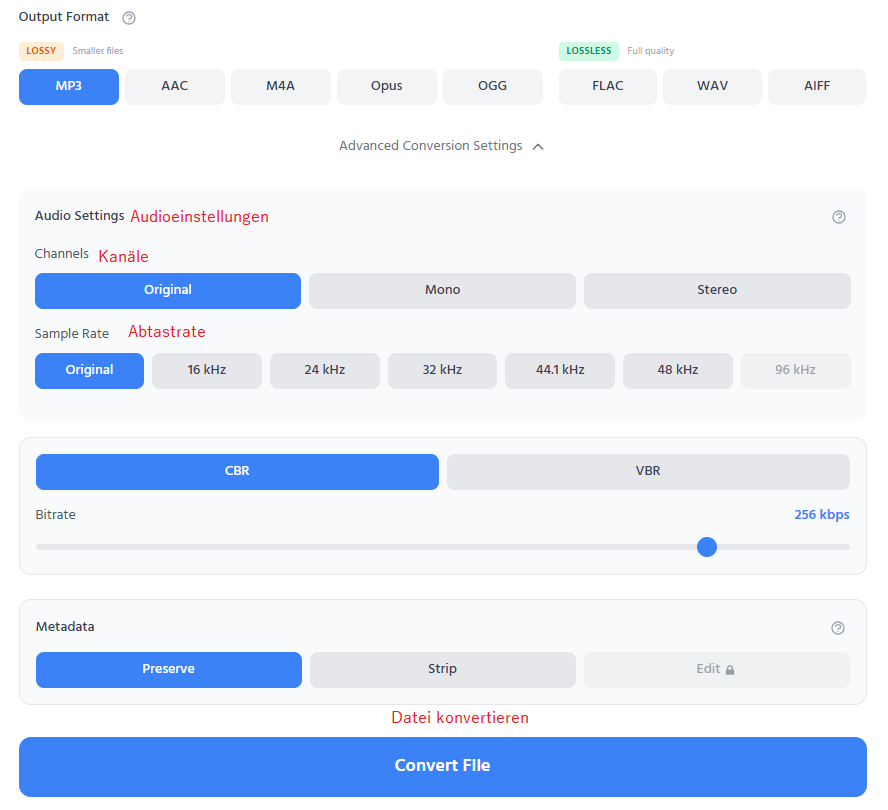Click the Convert File button
The width and height of the screenshot is (888, 810).
click(x=442, y=766)
